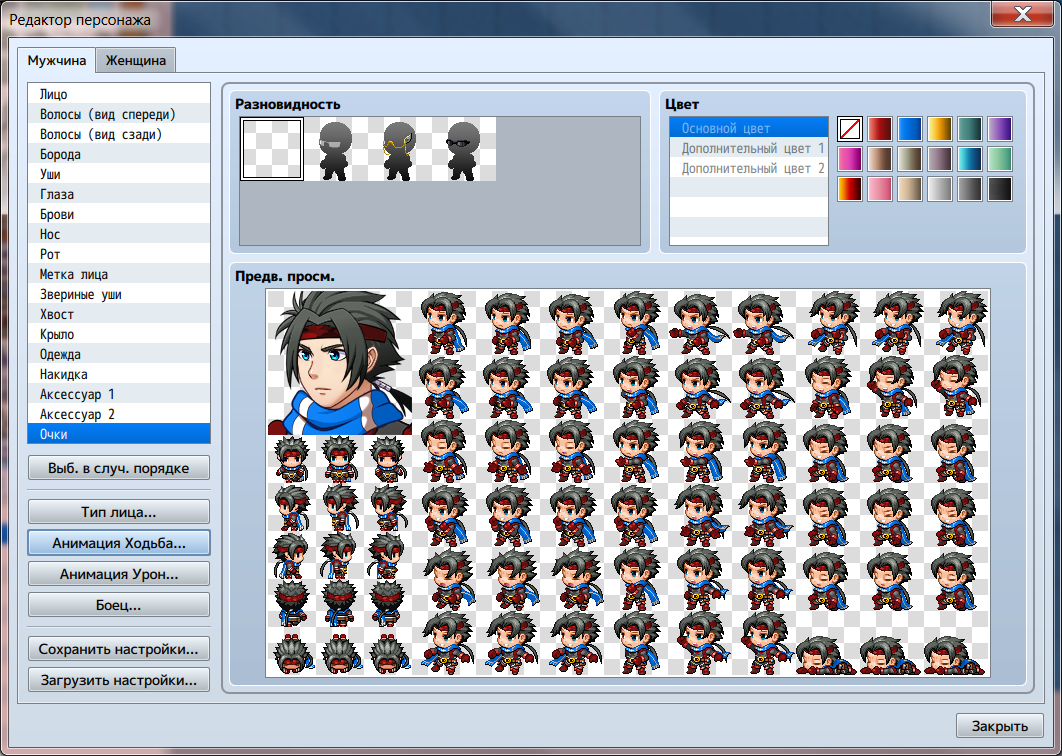Open the Анимация Ходьба dialog

click(x=119, y=543)
